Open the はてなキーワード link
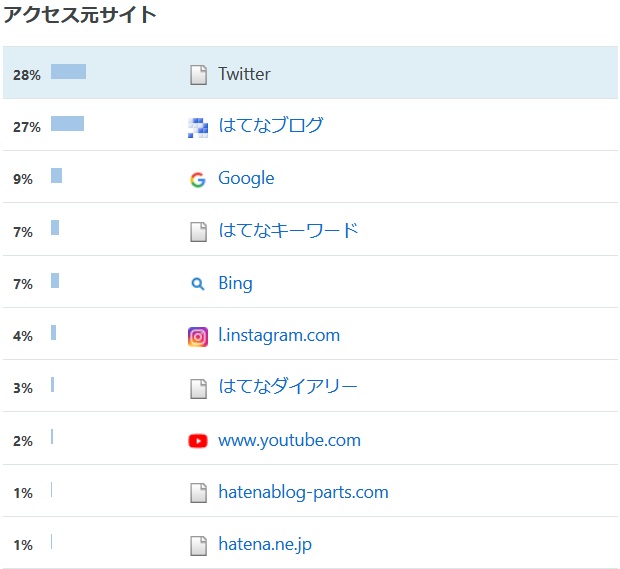This screenshot has width=620, height=569. [x=288, y=230]
